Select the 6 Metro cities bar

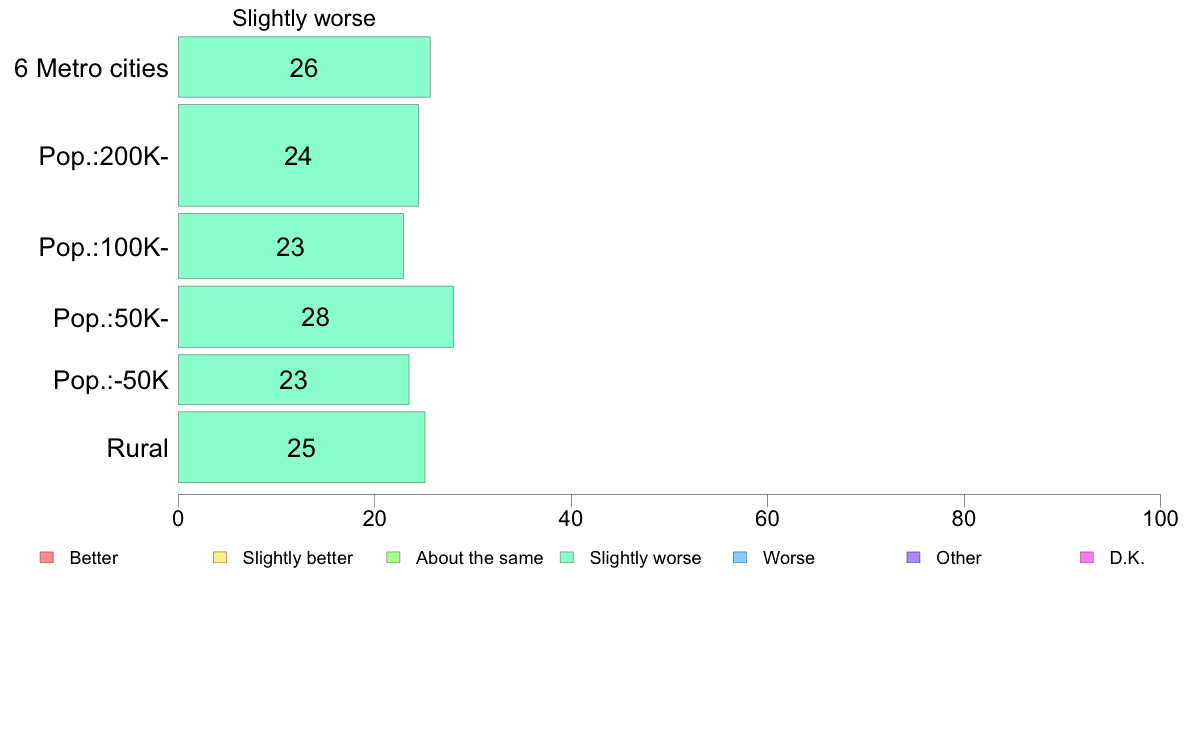tap(304, 67)
